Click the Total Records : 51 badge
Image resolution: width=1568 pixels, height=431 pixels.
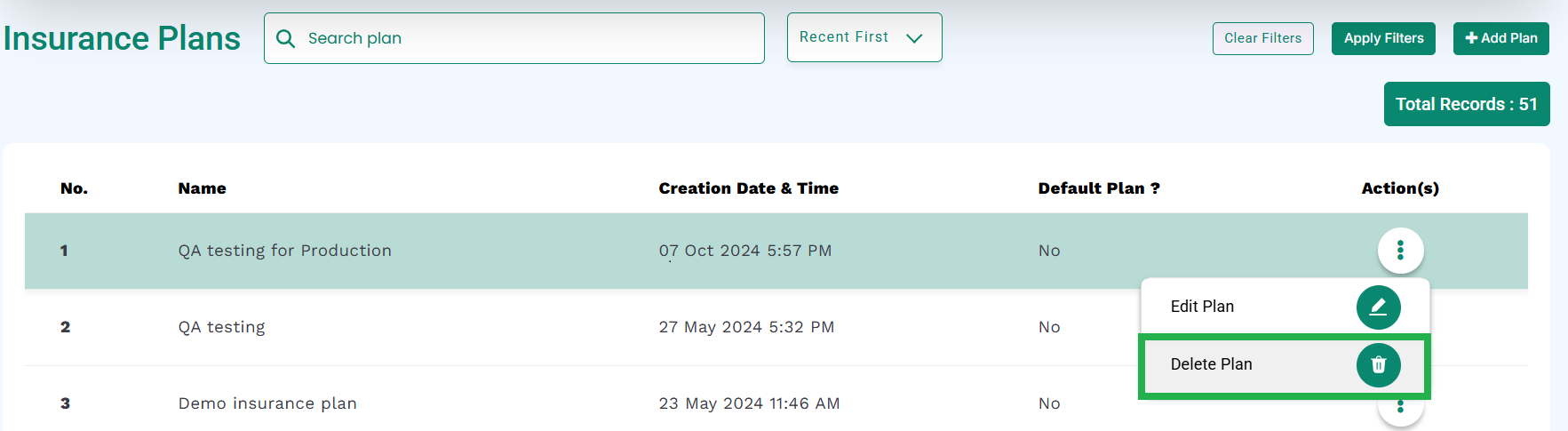click(x=1466, y=104)
